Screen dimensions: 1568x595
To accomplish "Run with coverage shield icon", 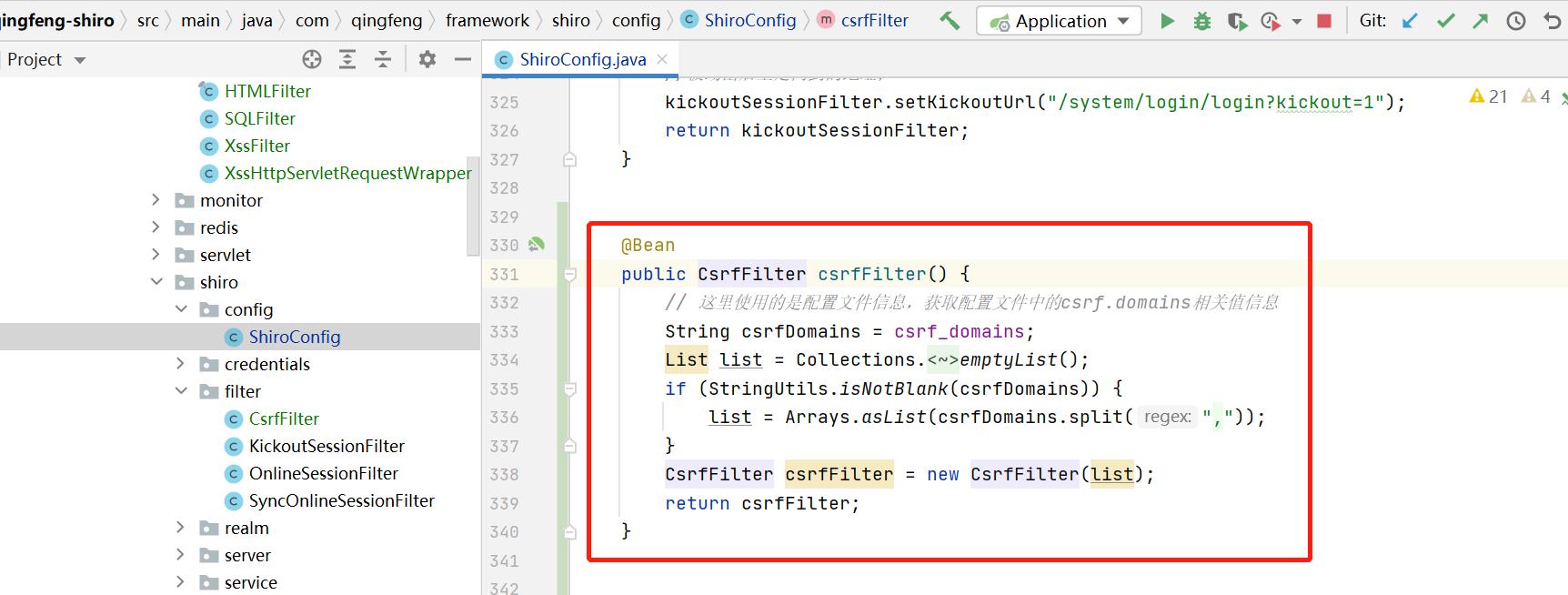I will point(1237,21).
